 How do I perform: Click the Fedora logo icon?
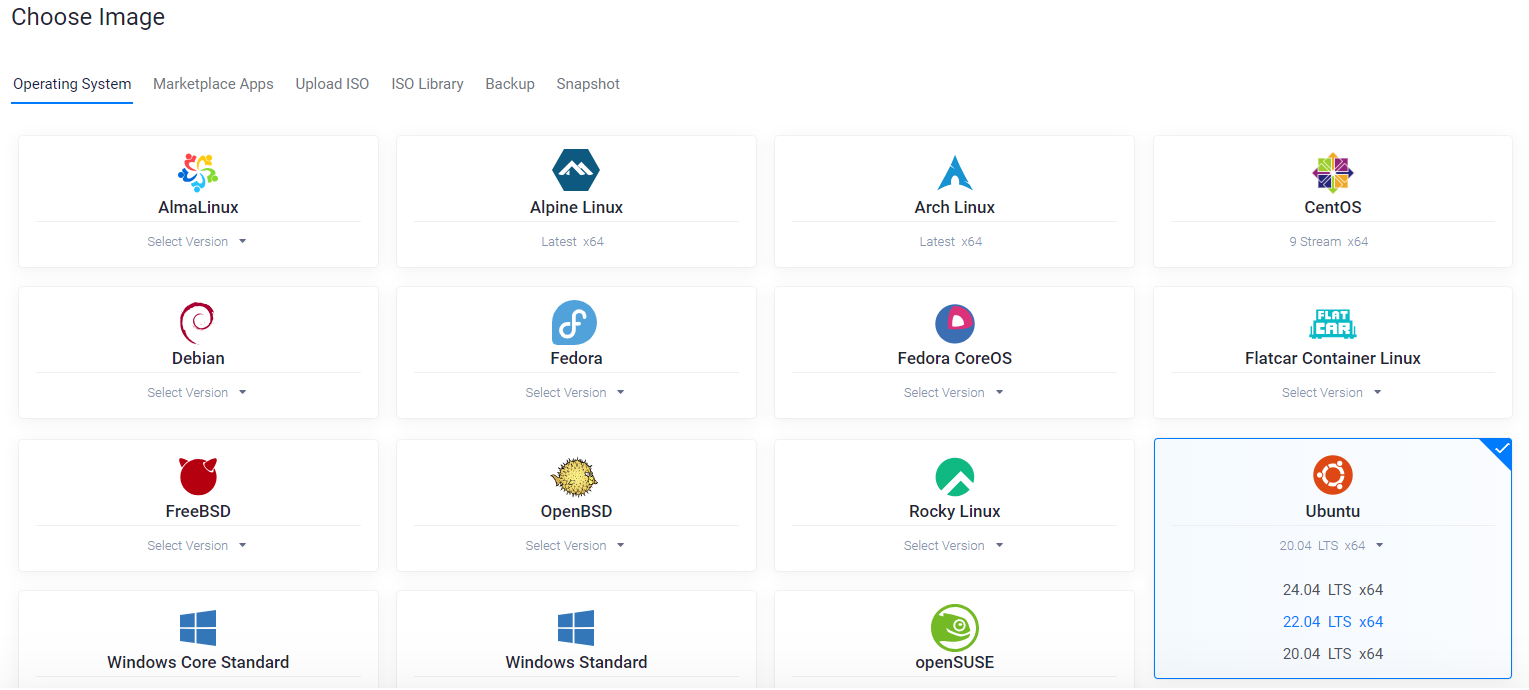[x=574, y=323]
